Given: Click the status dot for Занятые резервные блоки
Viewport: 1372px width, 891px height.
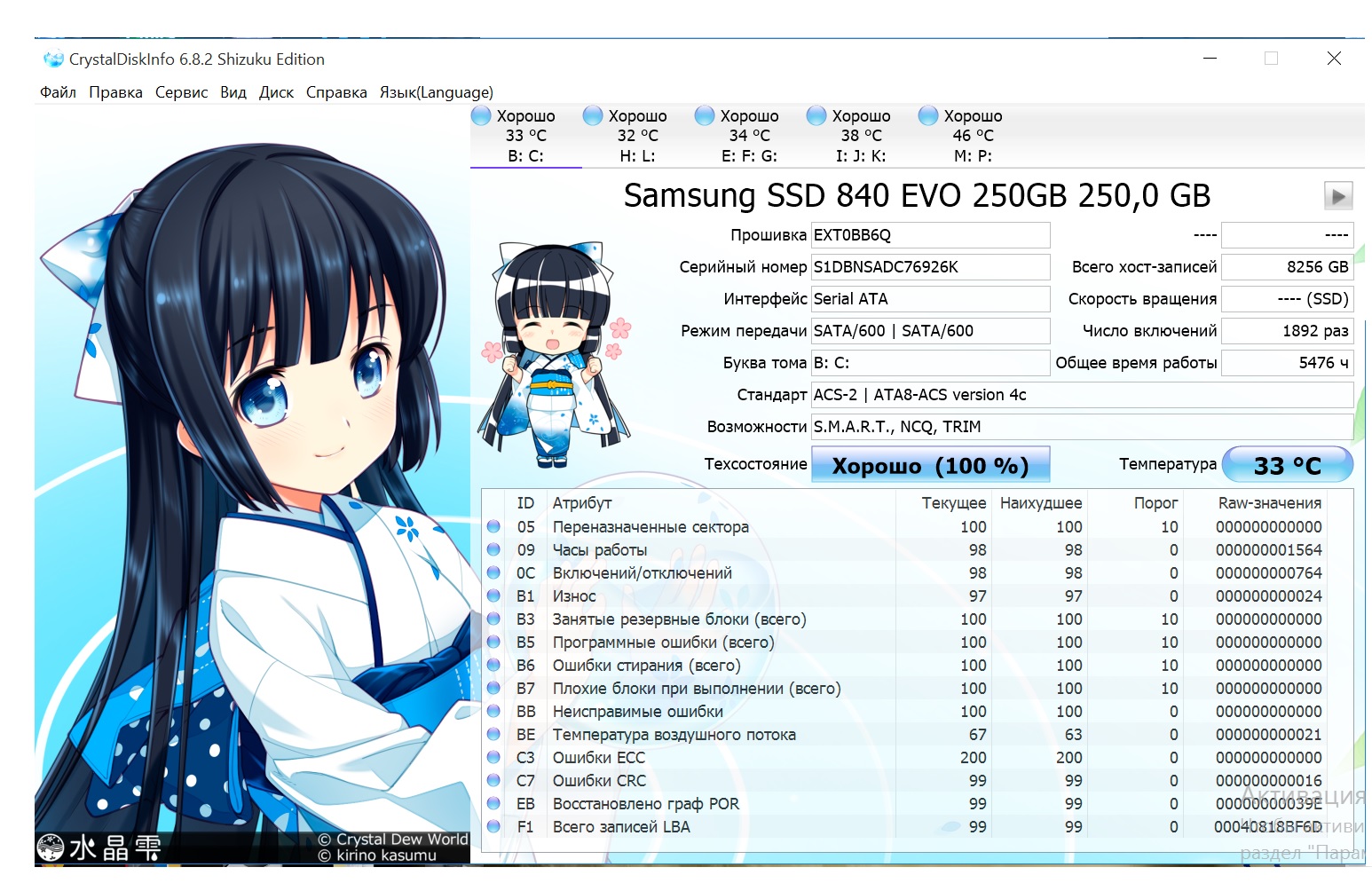Looking at the screenshot, I should coord(494,619).
